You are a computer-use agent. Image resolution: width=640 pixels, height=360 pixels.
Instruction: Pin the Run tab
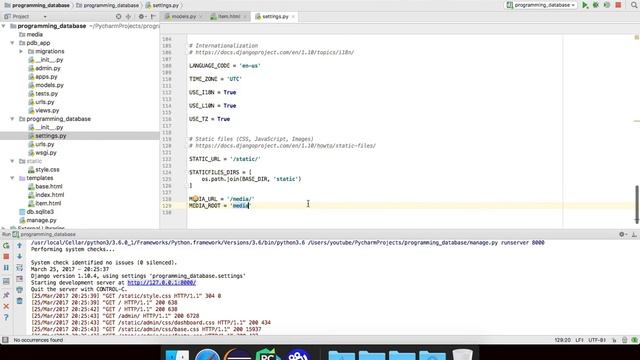[6, 295]
